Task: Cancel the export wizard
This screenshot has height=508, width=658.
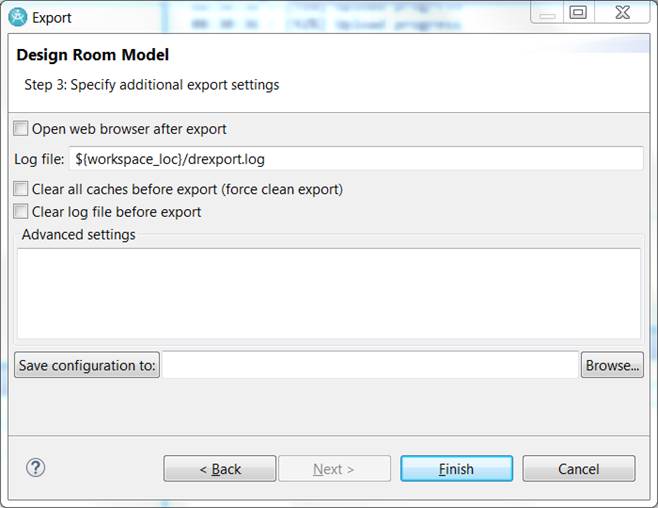Action: point(578,469)
